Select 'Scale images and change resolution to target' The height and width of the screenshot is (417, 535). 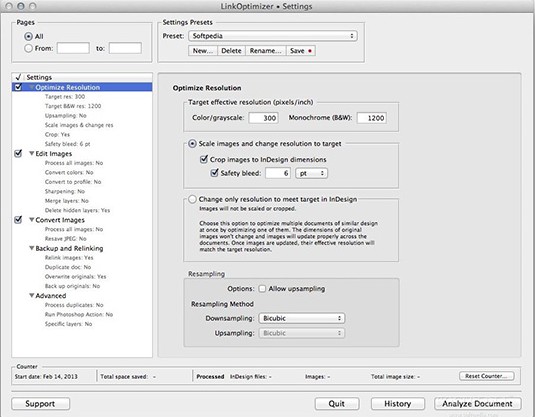click(x=192, y=144)
